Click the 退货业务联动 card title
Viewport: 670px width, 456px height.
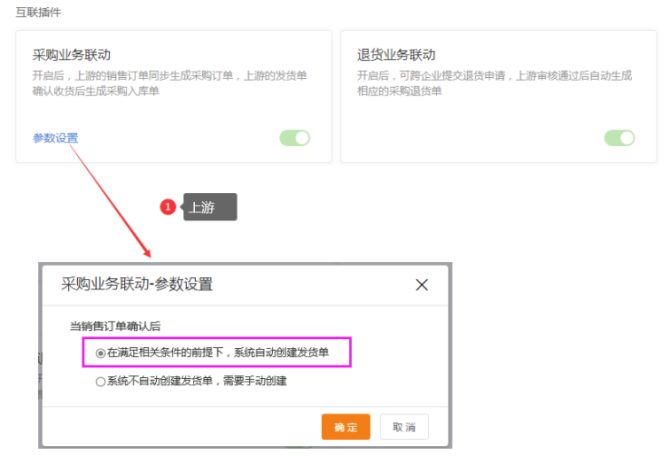[396, 55]
